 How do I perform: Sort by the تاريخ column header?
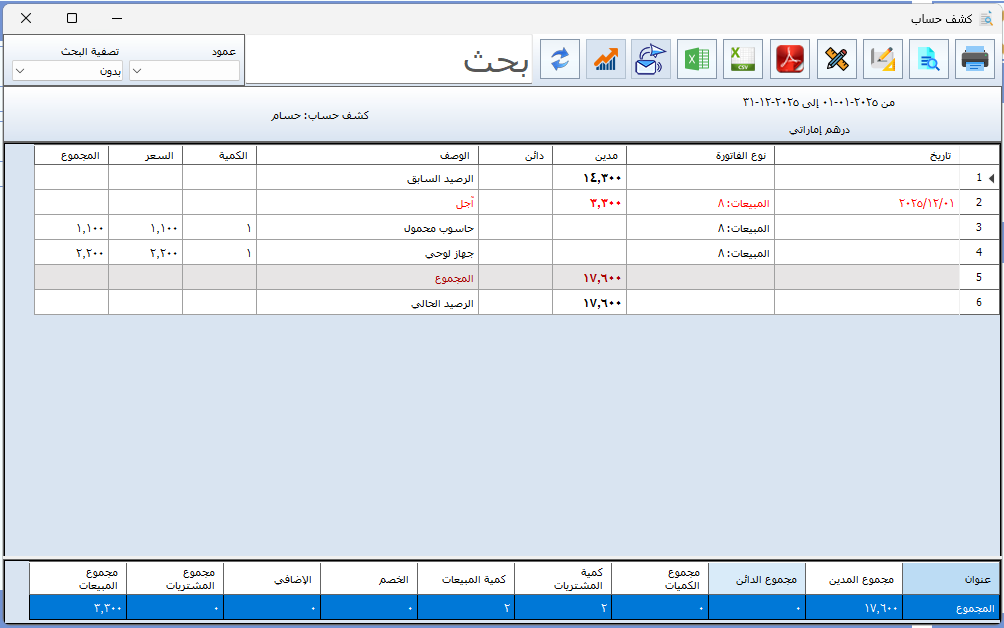click(866, 155)
